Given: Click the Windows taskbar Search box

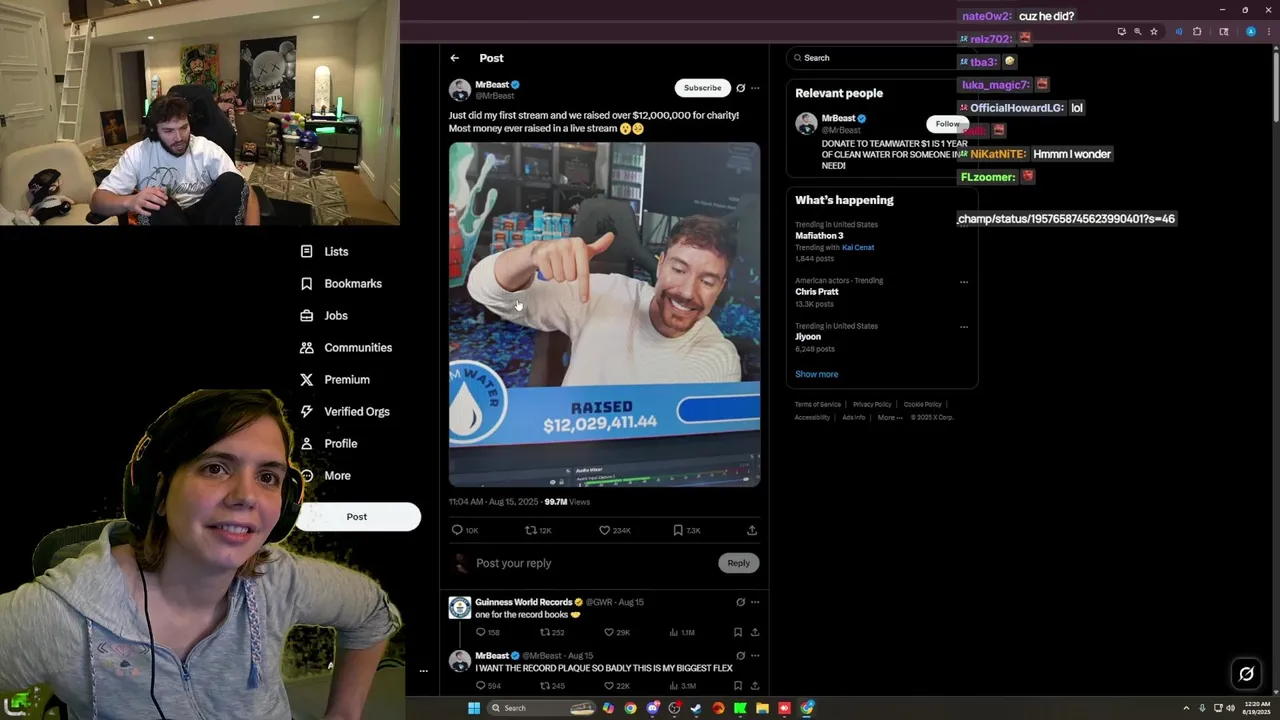Looking at the screenshot, I should coord(541,708).
